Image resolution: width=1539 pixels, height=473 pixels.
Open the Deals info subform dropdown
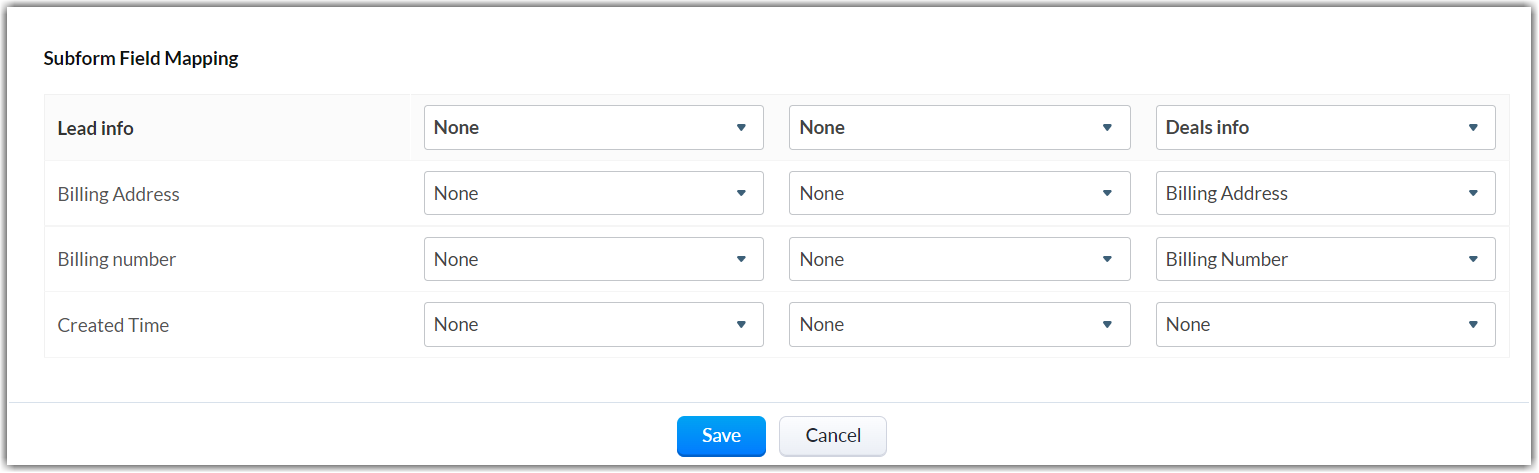[x=1325, y=128]
